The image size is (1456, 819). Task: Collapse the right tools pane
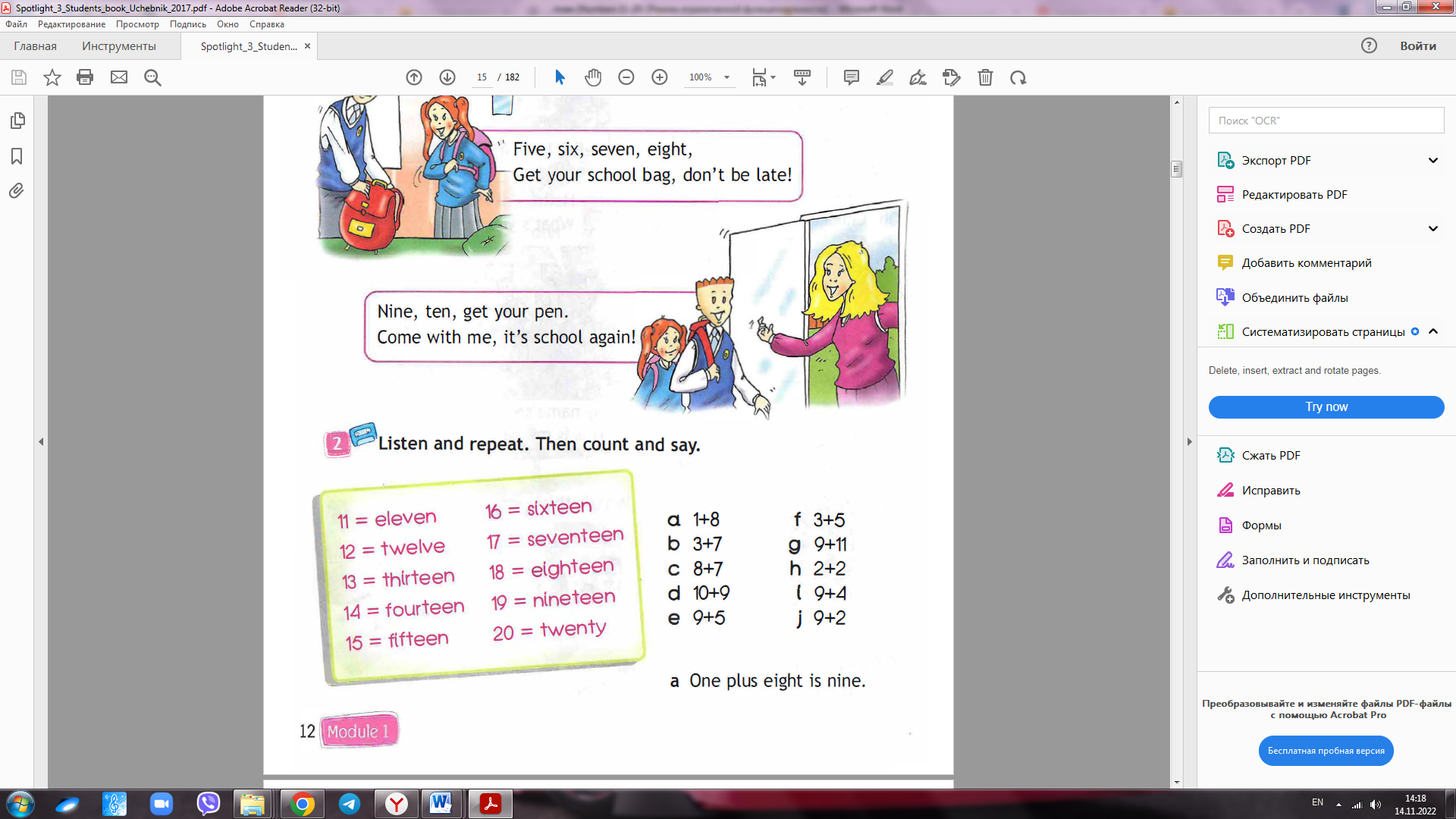tap(1189, 441)
